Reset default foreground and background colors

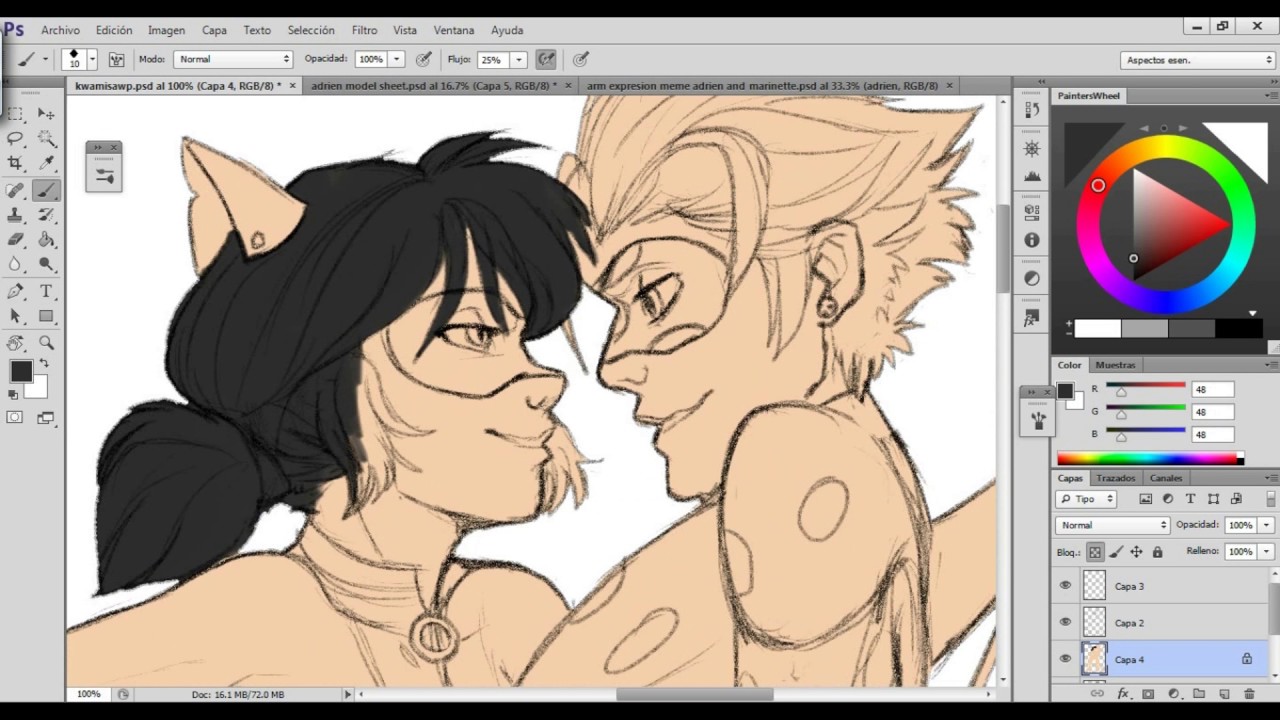point(13,394)
